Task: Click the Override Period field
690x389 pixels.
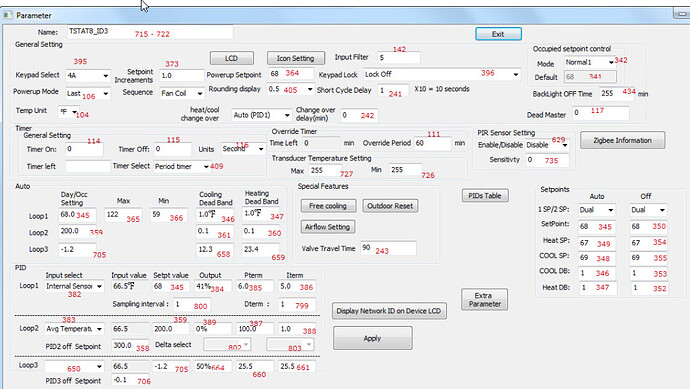Action: pyautogui.click(x=433, y=143)
